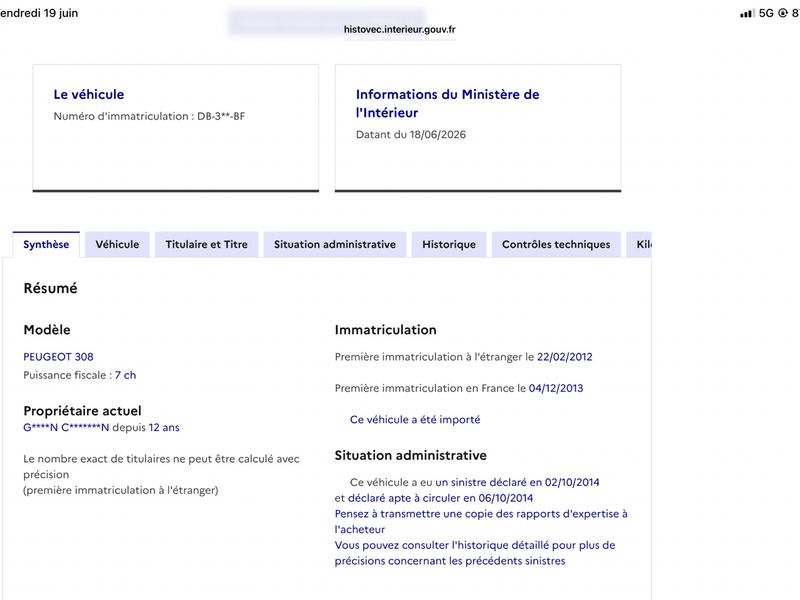Click the Le véhicule card heading

pos(89,94)
